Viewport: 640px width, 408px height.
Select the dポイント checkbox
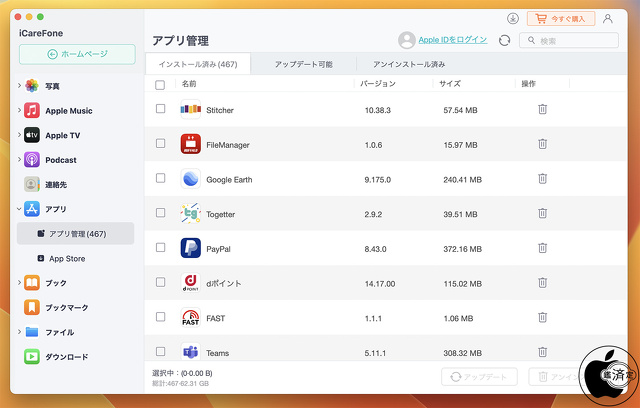[x=160, y=282]
